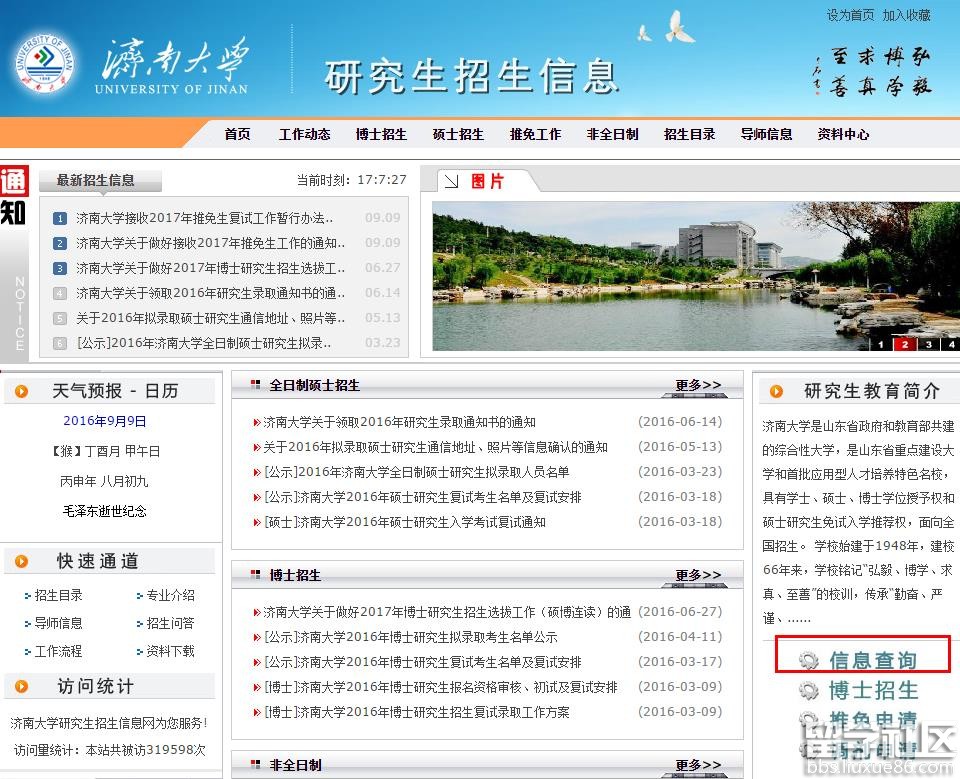Click the orange arrow icon beside 访问统计
960x779 pixels.
coord(22,687)
